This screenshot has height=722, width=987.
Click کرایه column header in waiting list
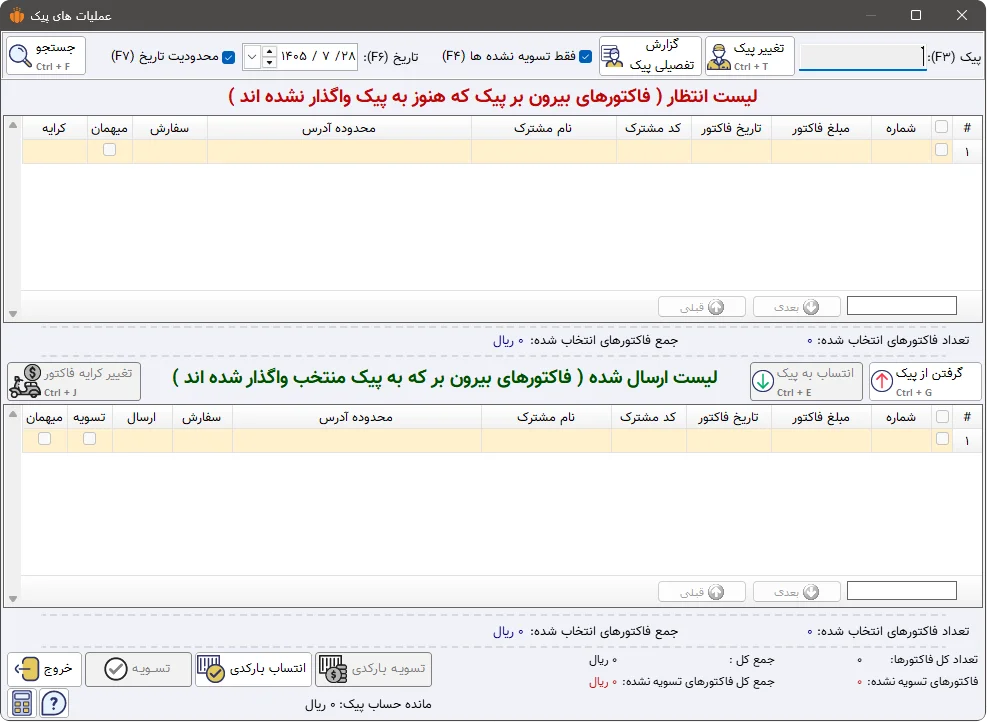coord(54,128)
